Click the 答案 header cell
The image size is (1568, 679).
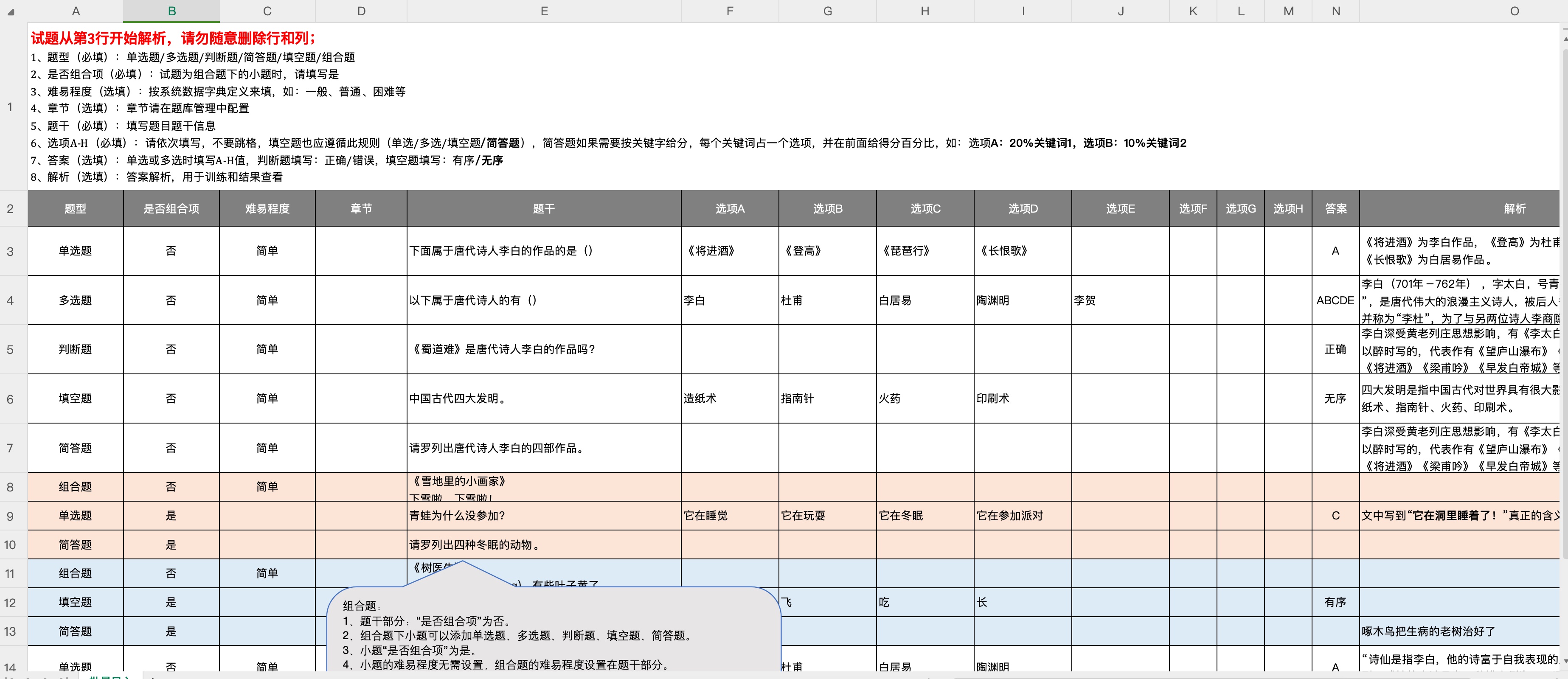1336,209
